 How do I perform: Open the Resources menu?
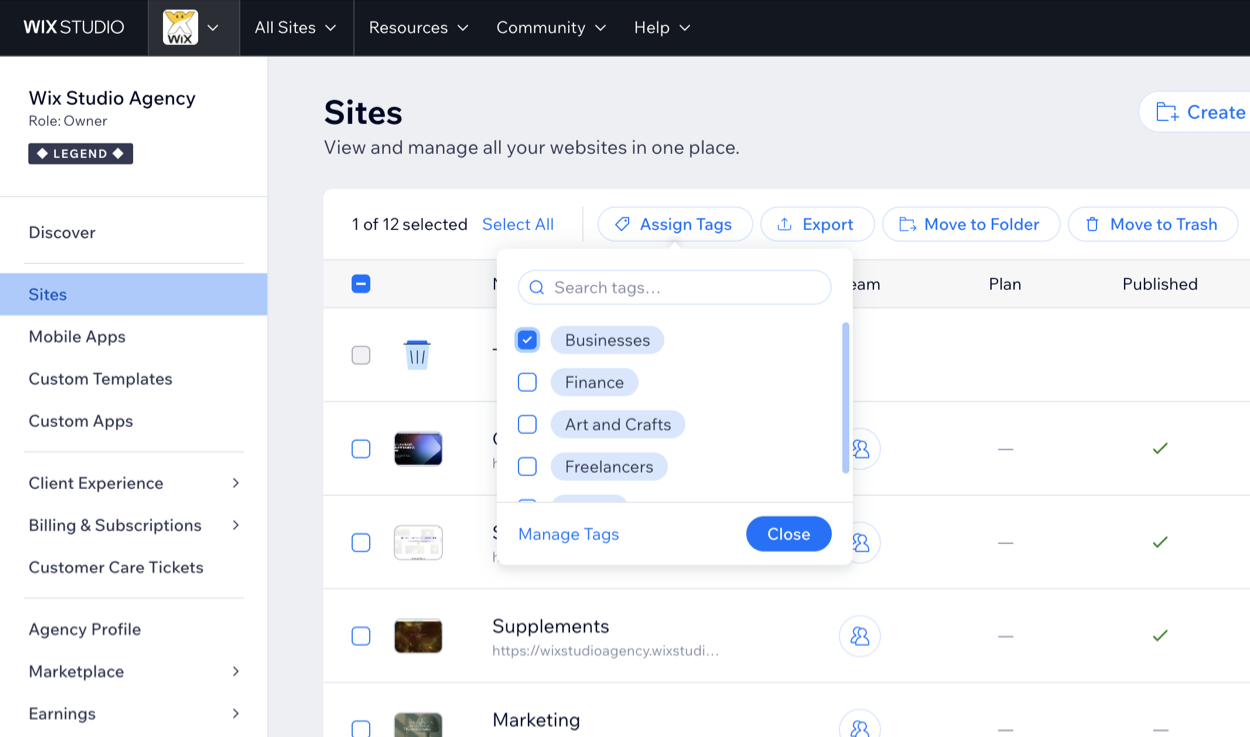pyautogui.click(x=418, y=27)
